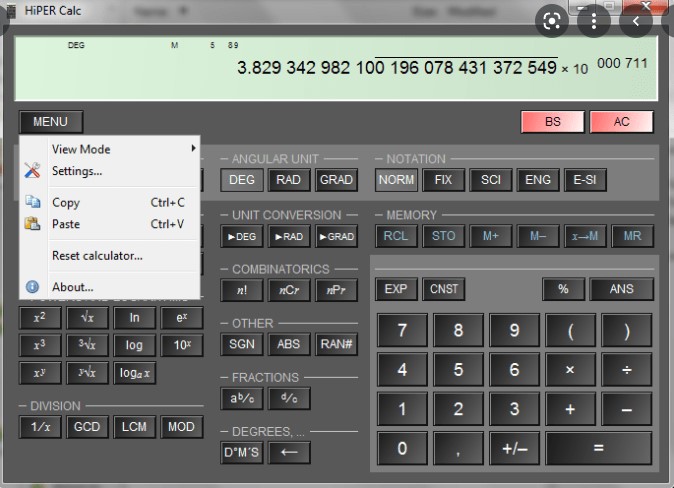Click the SGN sign function key

pyautogui.click(x=242, y=344)
